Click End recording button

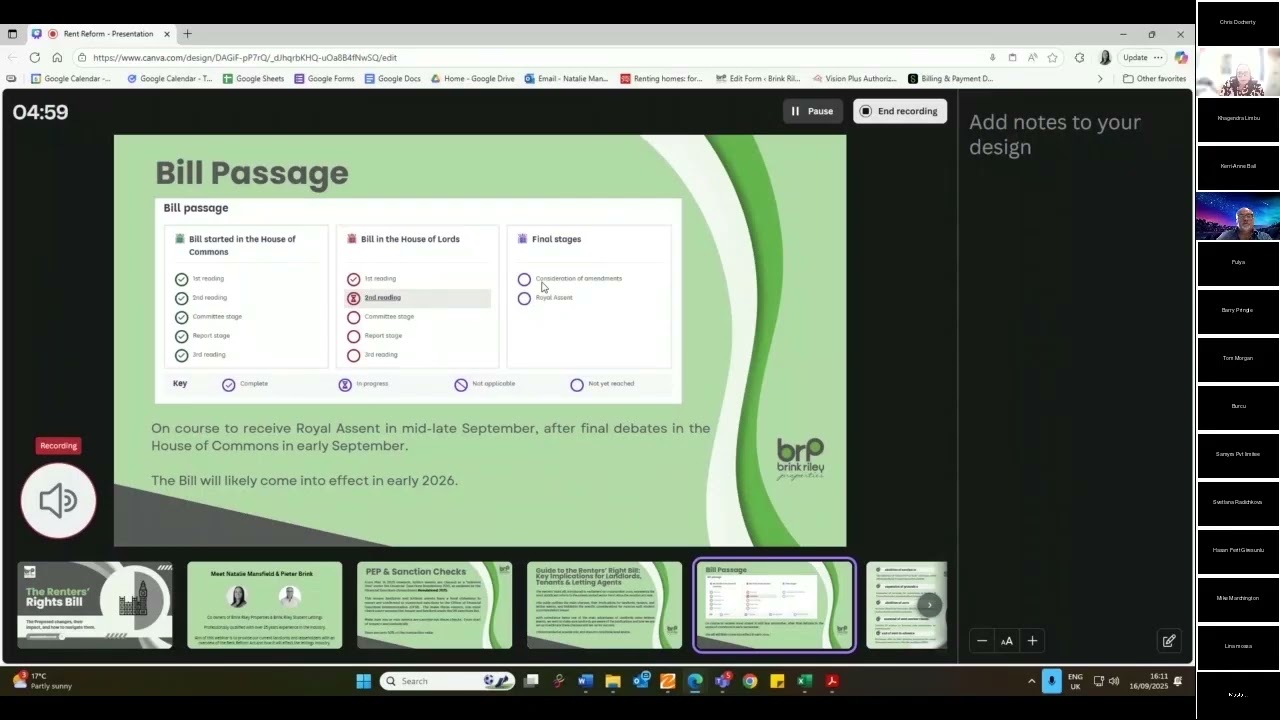pos(900,111)
